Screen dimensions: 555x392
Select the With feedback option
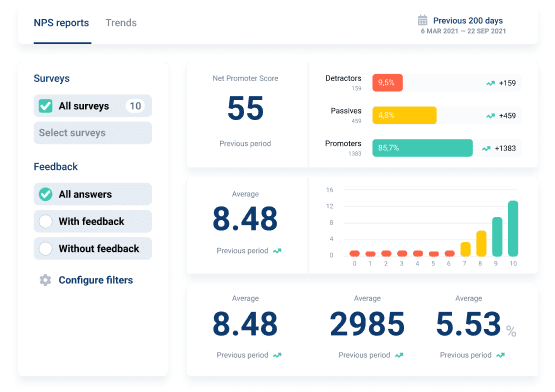(x=93, y=221)
